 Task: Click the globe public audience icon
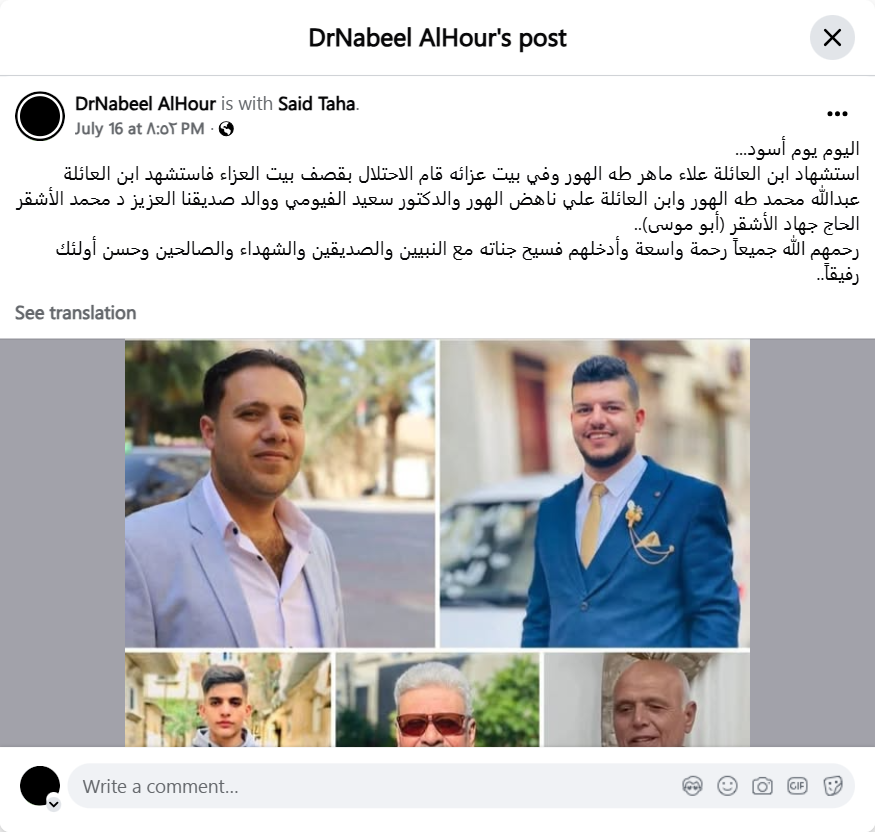point(226,129)
